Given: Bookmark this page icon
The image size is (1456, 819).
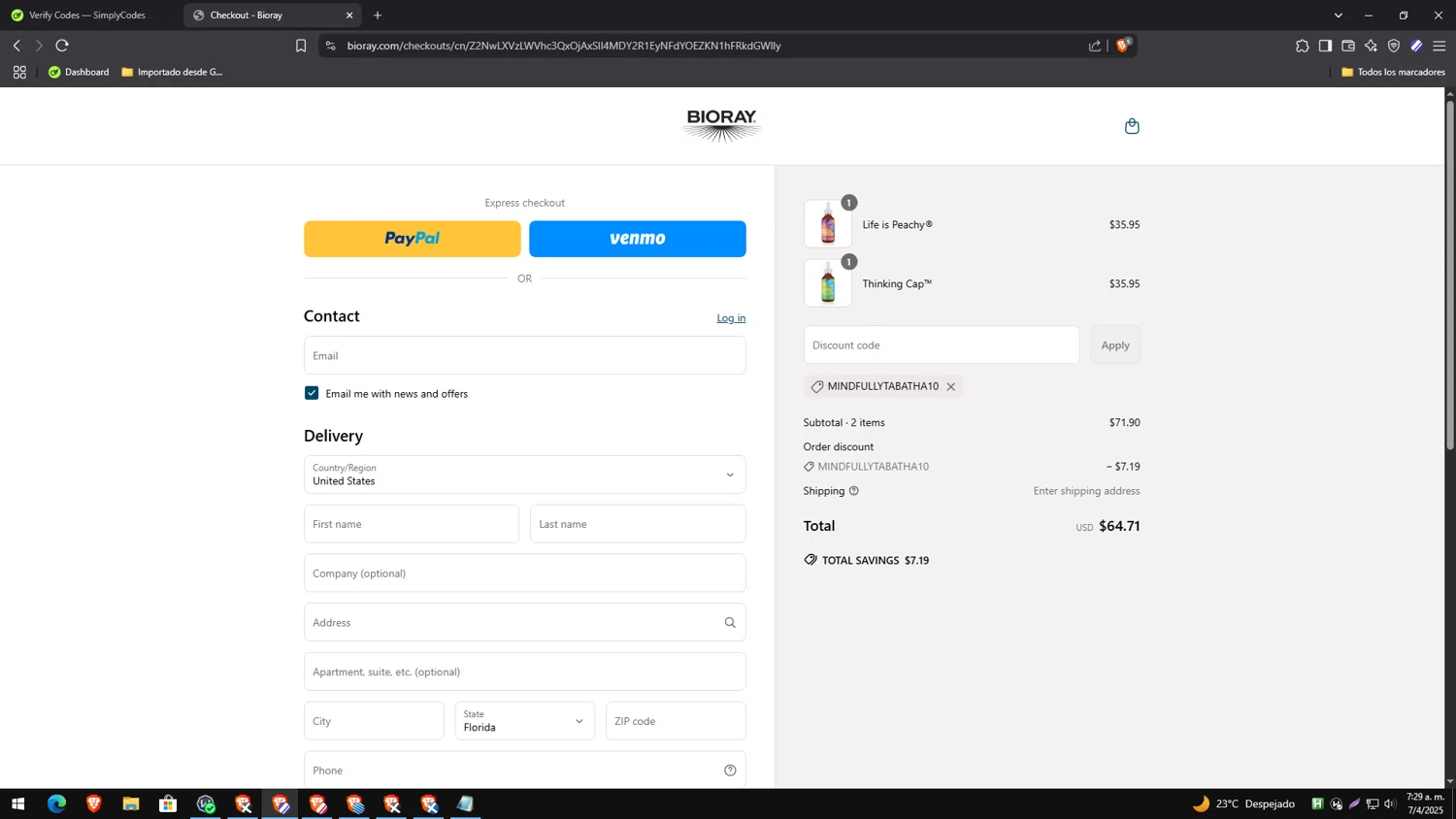Looking at the screenshot, I should tap(301, 46).
